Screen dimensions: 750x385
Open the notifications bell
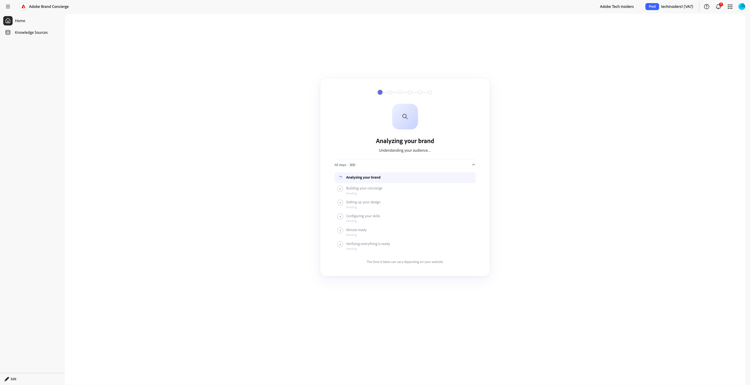pyautogui.click(x=718, y=6)
